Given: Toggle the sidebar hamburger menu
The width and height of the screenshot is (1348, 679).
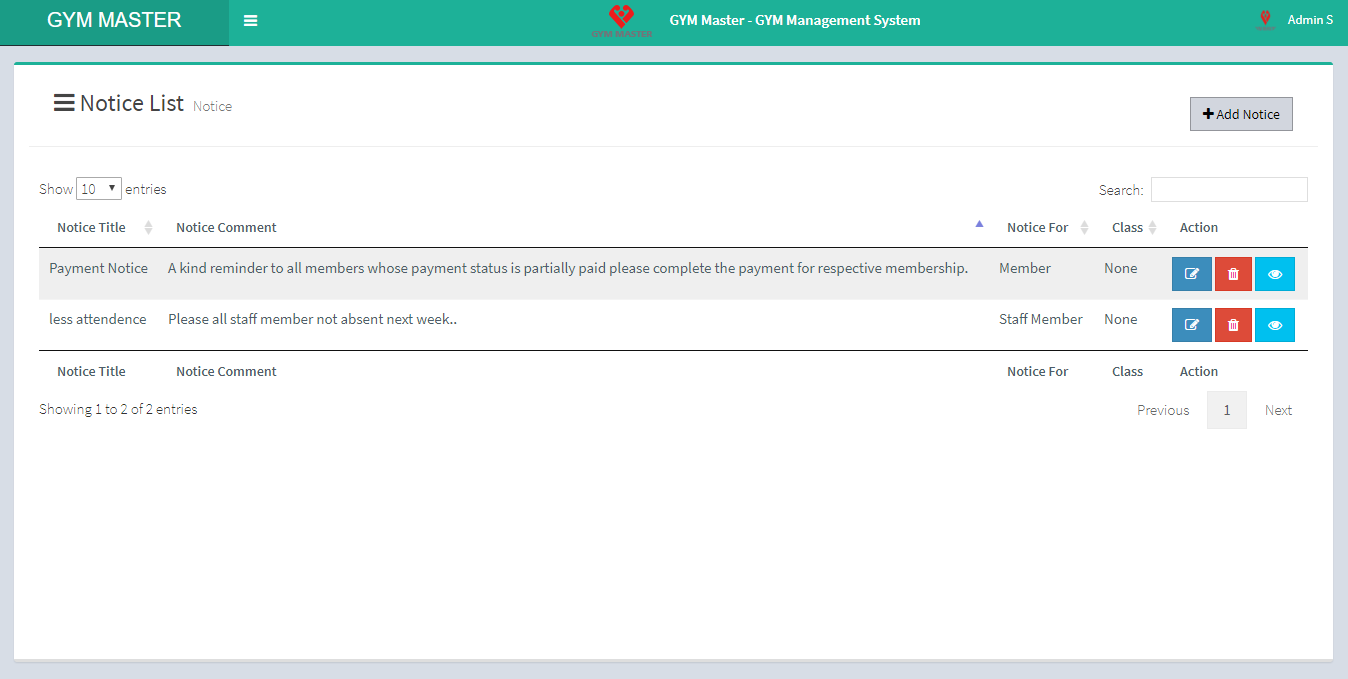Looking at the screenshot, I should [x=250, y=21].
